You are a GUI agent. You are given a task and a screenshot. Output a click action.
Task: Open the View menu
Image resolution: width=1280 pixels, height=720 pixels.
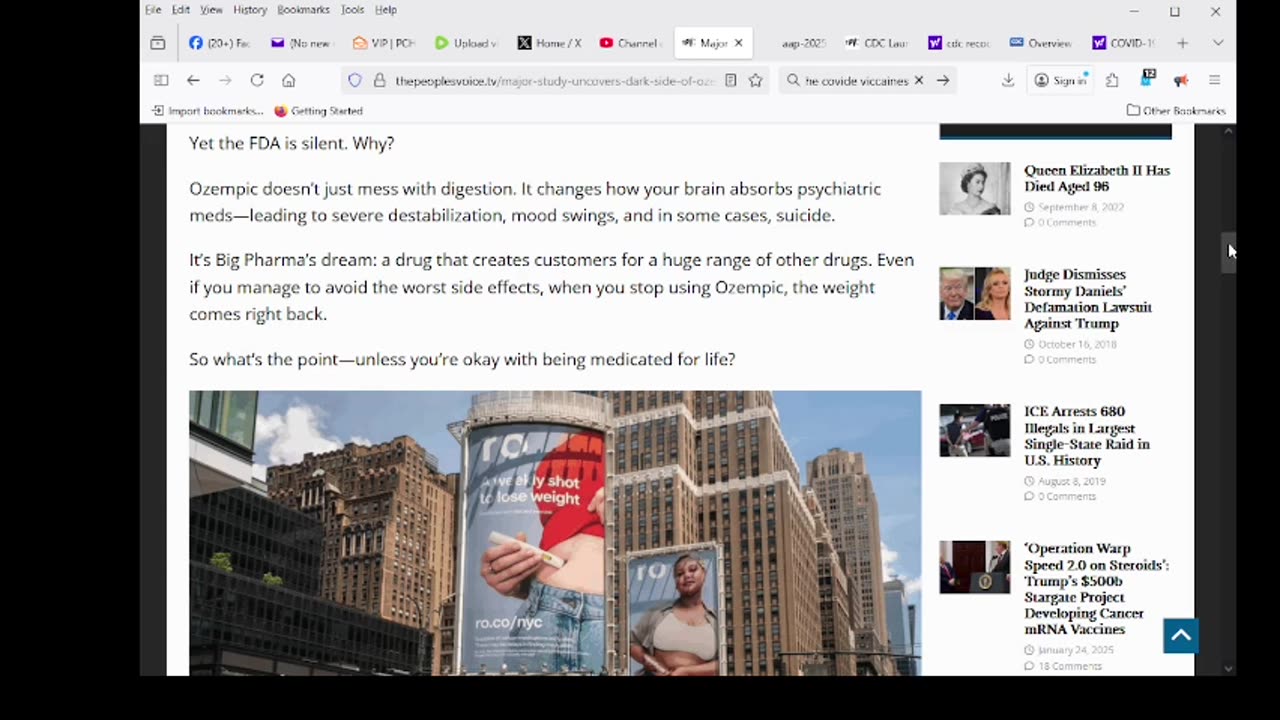tap(211, 10)
